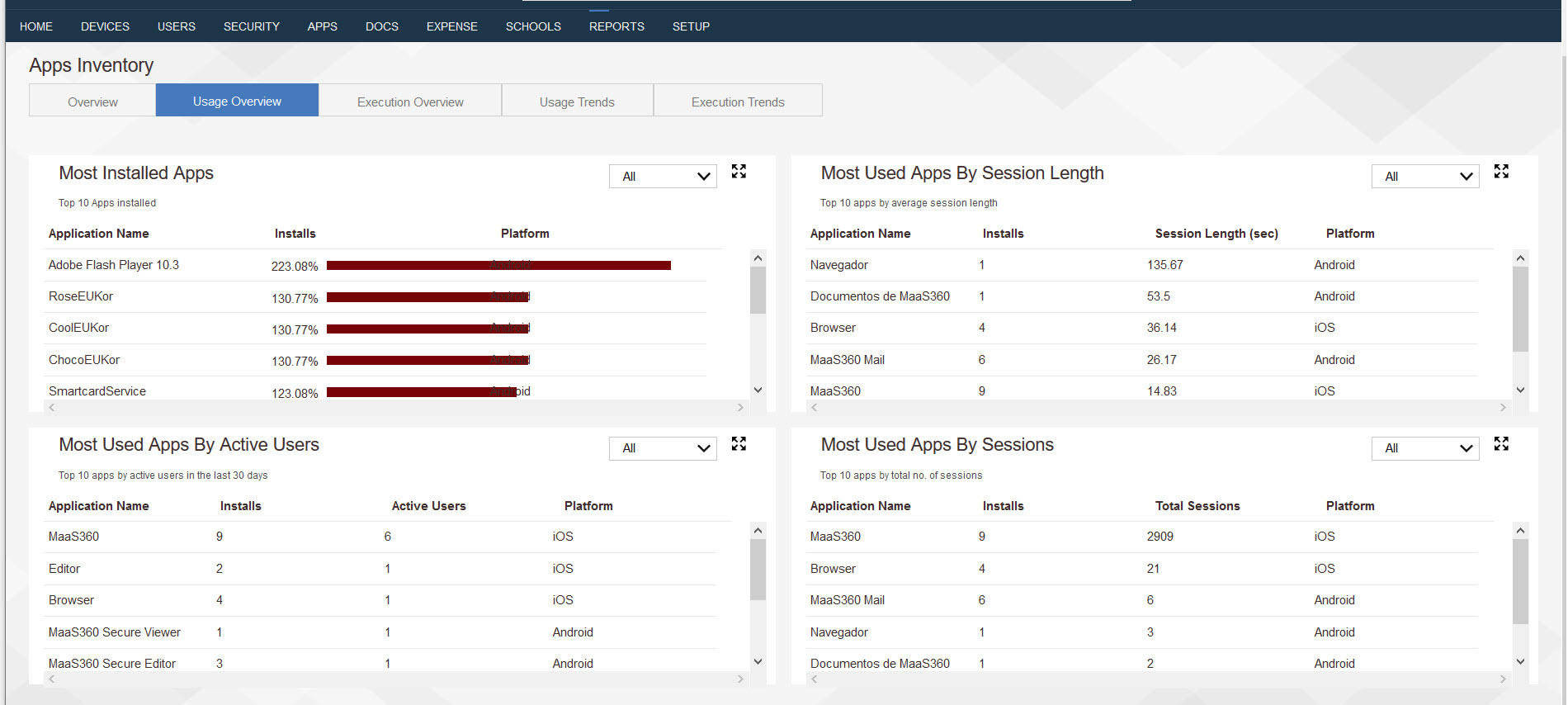Open platform filter dropdown in Most Installed Apps

tap(663, 177)
